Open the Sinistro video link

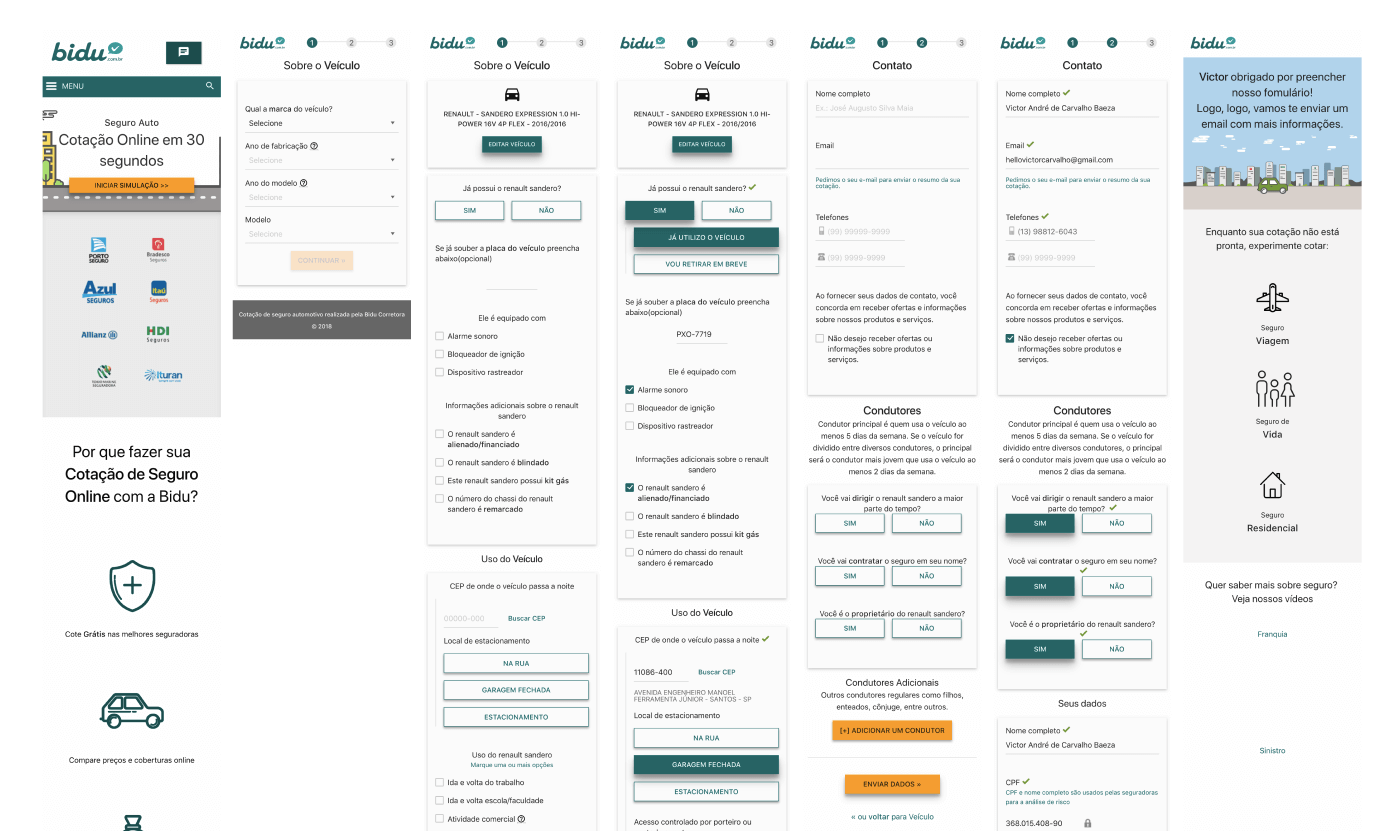pyautogui.click(x=1272, y=751)
